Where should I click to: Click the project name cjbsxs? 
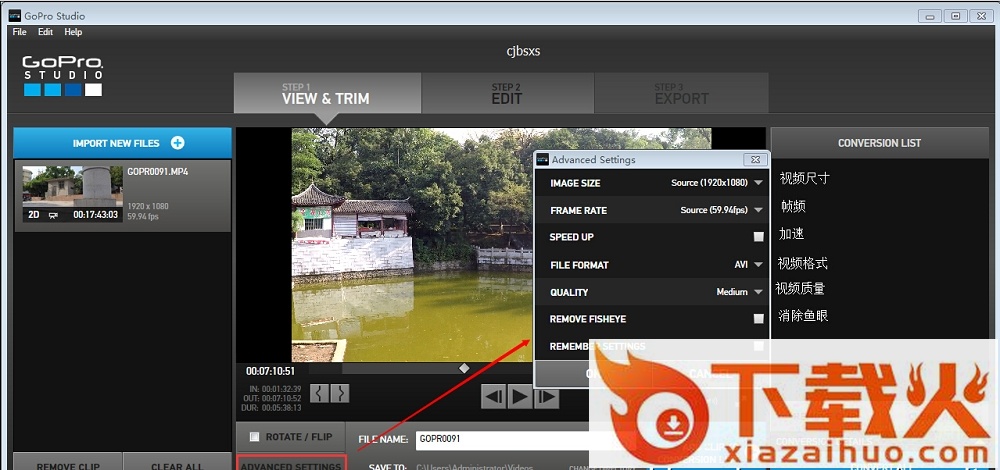(x=523, y=51)
